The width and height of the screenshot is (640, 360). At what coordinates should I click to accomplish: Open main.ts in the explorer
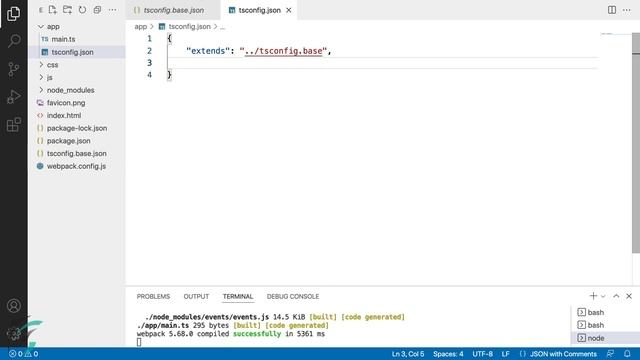pos(77,39)
